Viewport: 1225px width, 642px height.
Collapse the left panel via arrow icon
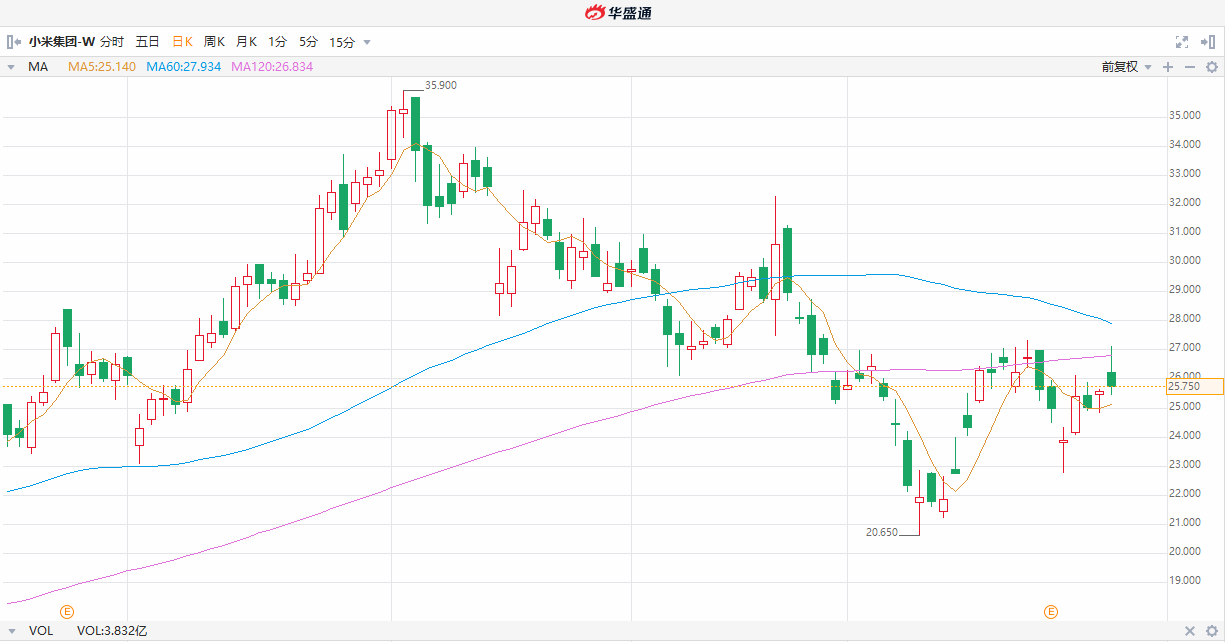[13, 42]
